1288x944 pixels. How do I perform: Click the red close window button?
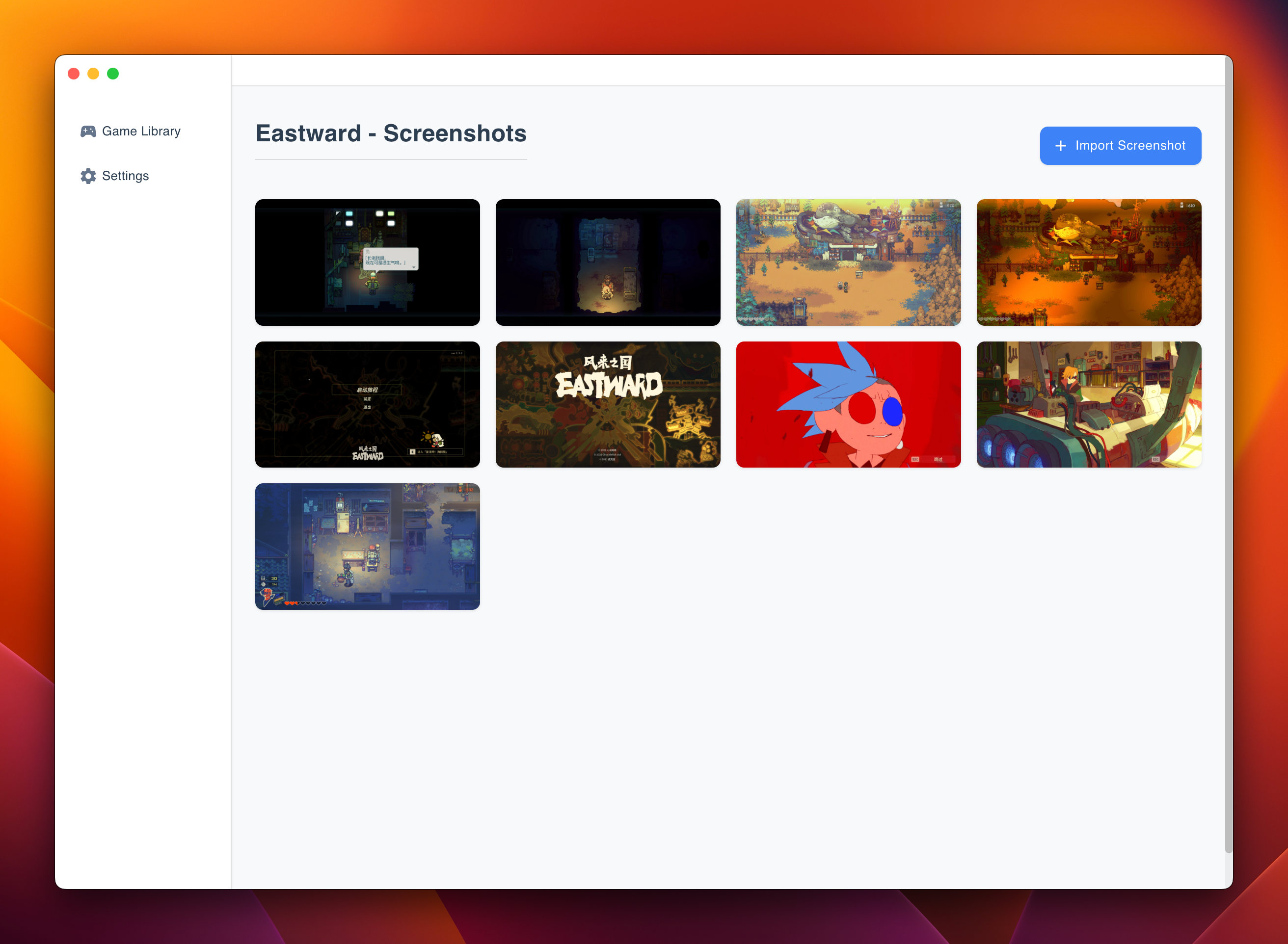click(x=74, y=74)
